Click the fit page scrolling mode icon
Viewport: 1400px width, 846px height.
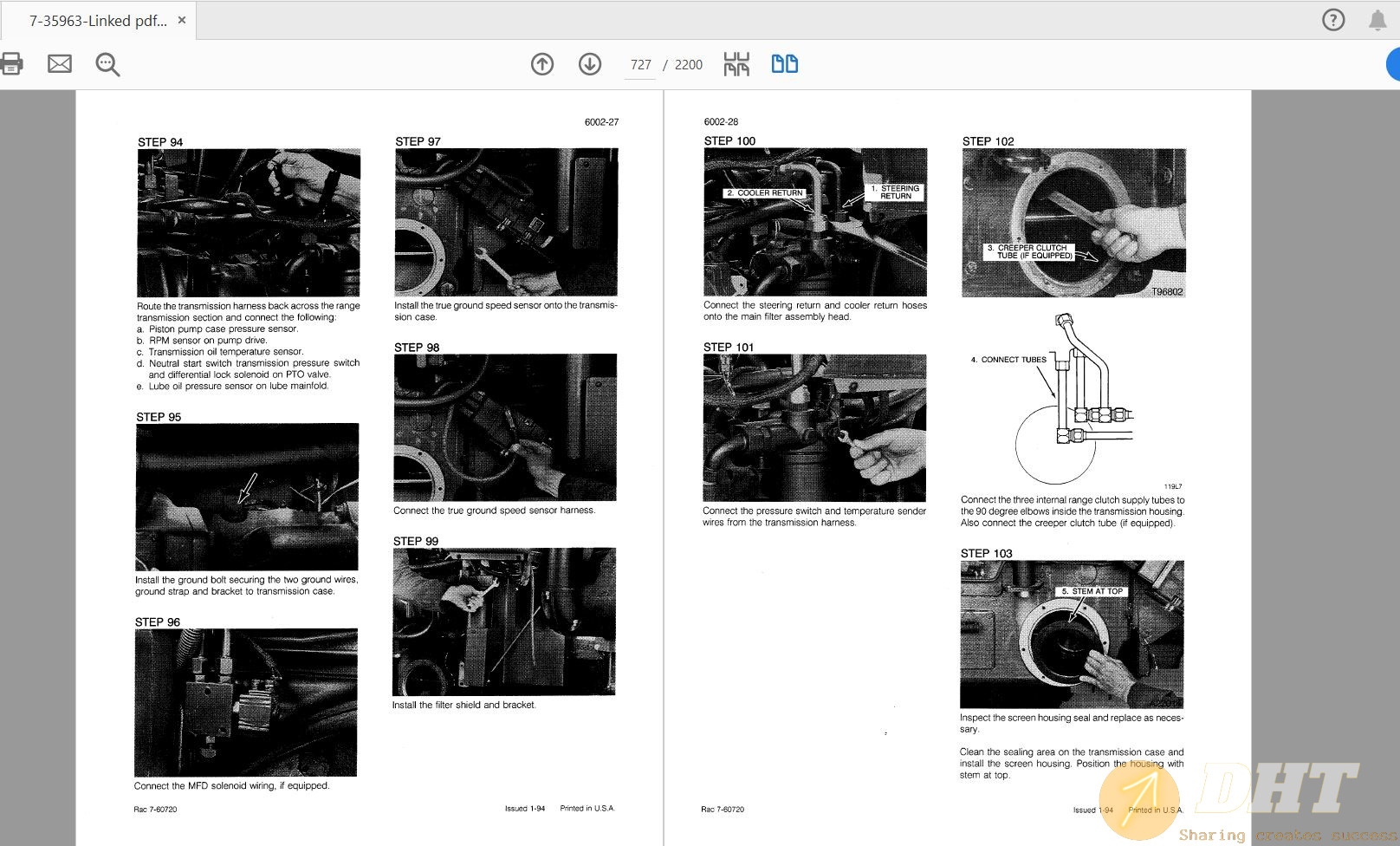pos(736,64)
